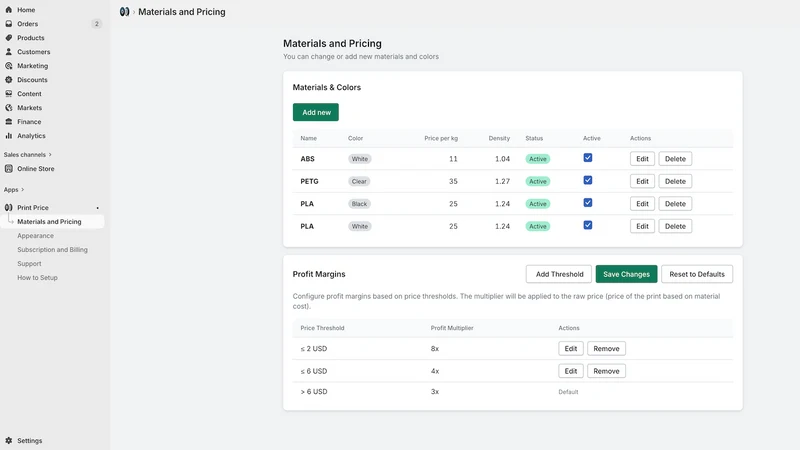Delete the PETG Clear material
The width and height of the screenshot is (800, 450).
[x=675, y=181]
